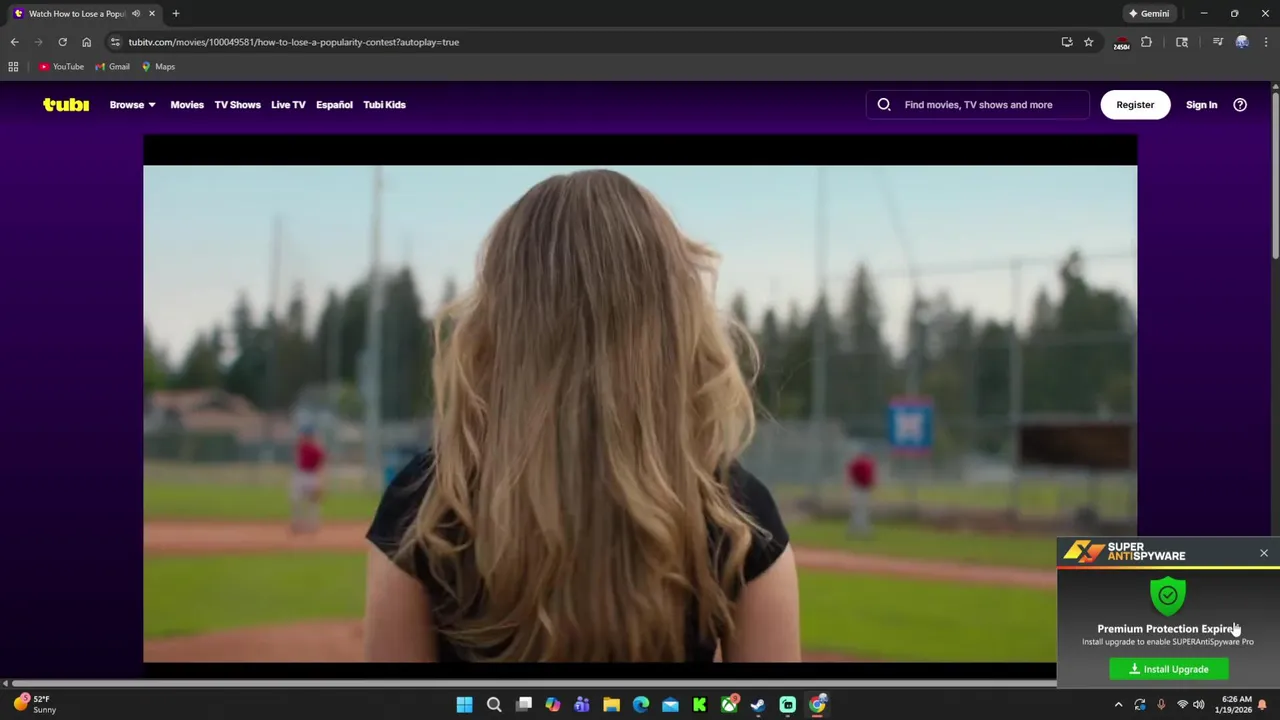Click the browser address bar URL
Image resolution: width=1280 pixels, height=720 pixels.
293,42
